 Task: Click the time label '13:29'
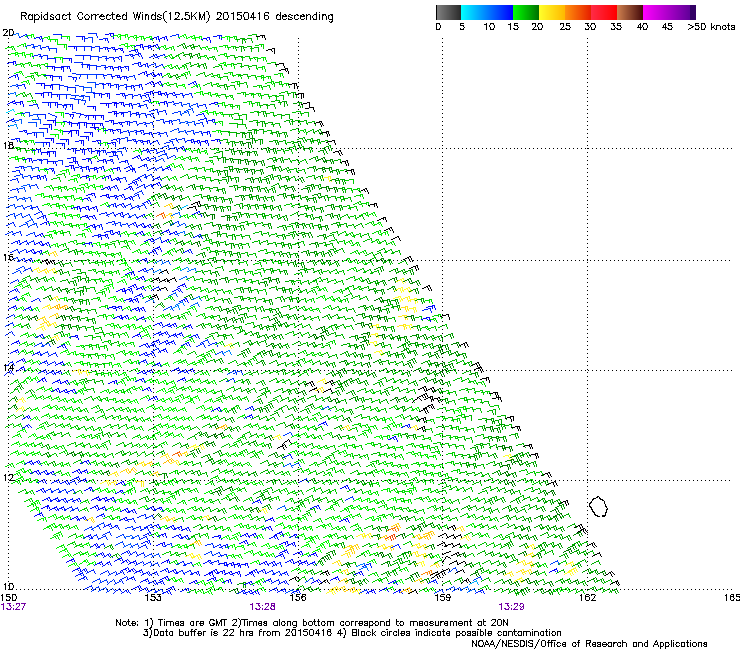[512, 607]
